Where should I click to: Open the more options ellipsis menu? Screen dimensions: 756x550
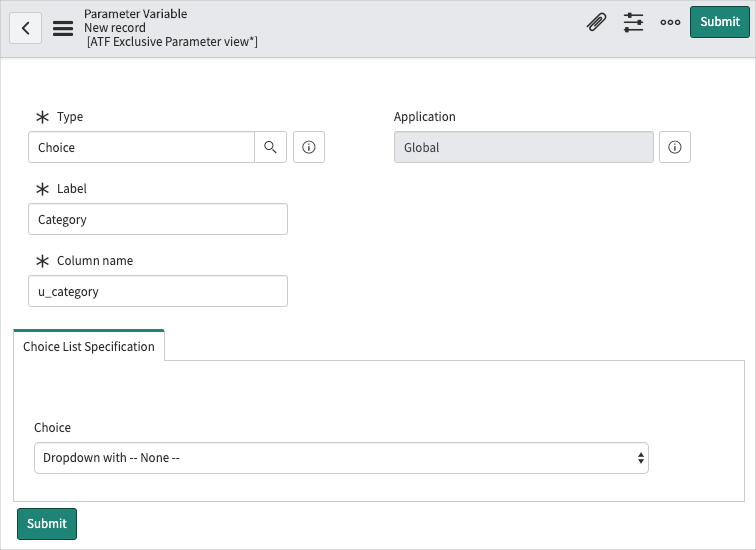point(670,22)
